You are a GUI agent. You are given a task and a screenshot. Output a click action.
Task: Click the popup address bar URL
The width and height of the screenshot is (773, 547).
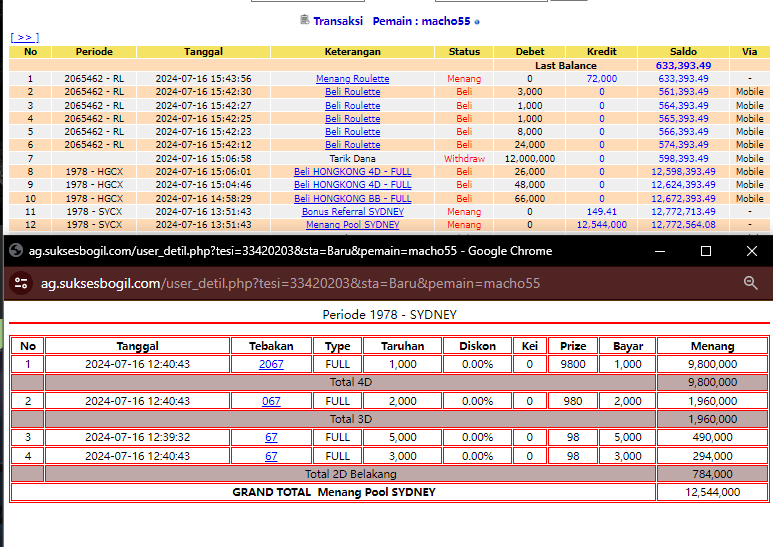click(x=290, y=283)
